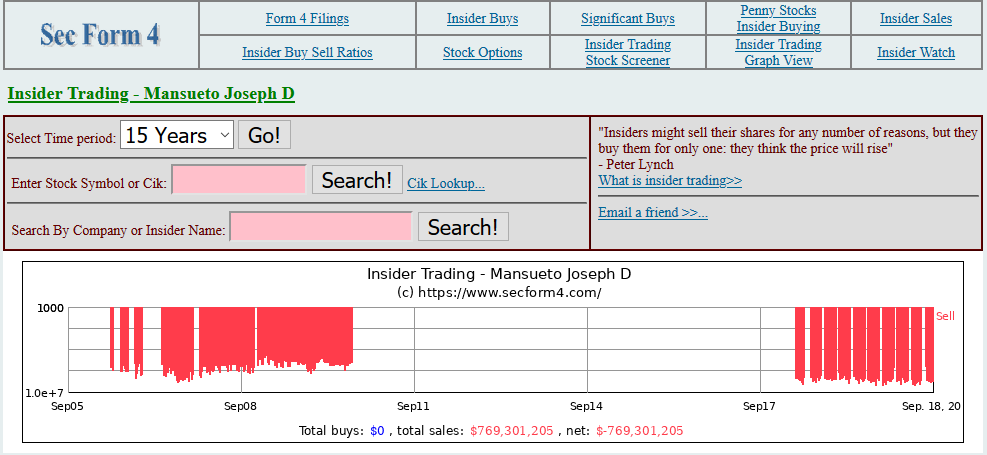Click the Select Time period label
Viewport: 987px width, 455px height.
(62, 138)
